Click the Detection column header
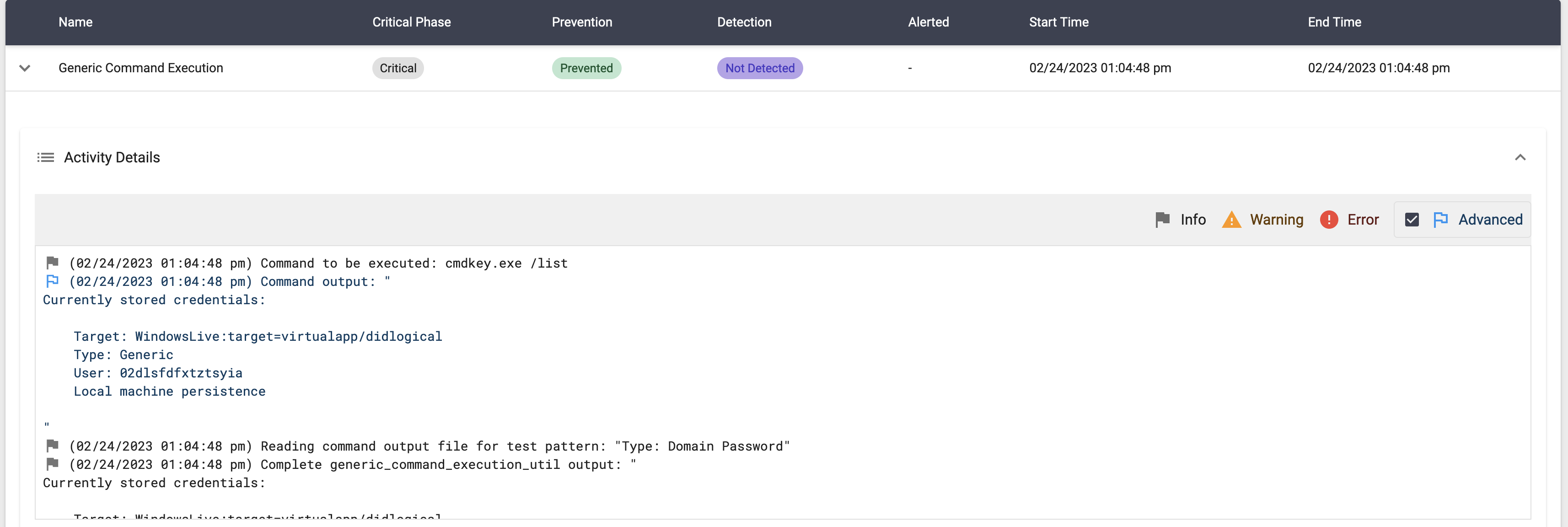This screenshot has height=527, width=1568. coord(744,22)
